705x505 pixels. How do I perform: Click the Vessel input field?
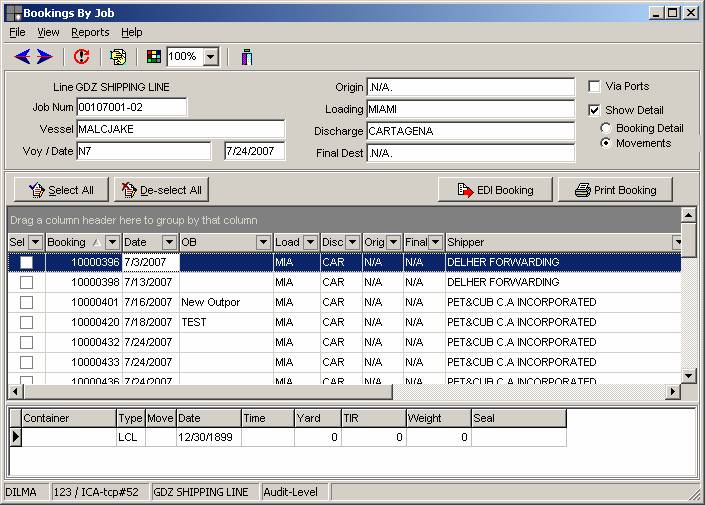[180, 129]
